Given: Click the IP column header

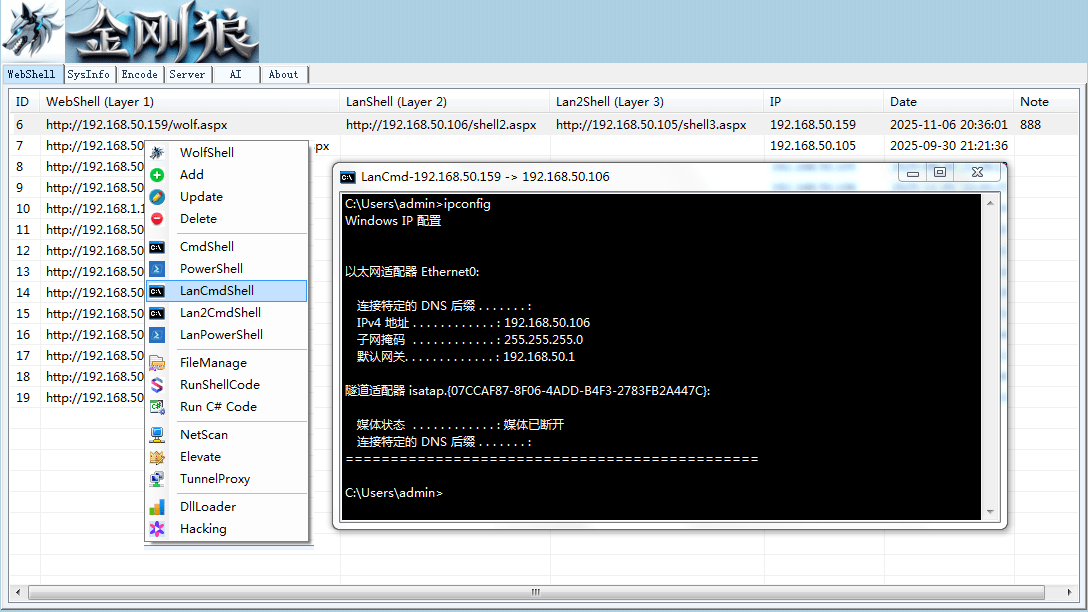Looking at the screenshot, I should click(x=824, y=102).
